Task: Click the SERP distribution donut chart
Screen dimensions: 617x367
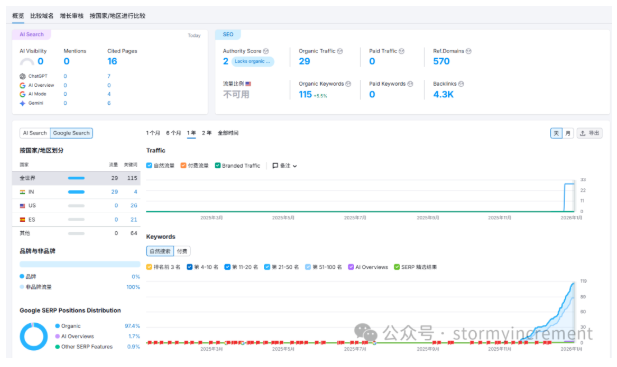Action: [33, 336]
